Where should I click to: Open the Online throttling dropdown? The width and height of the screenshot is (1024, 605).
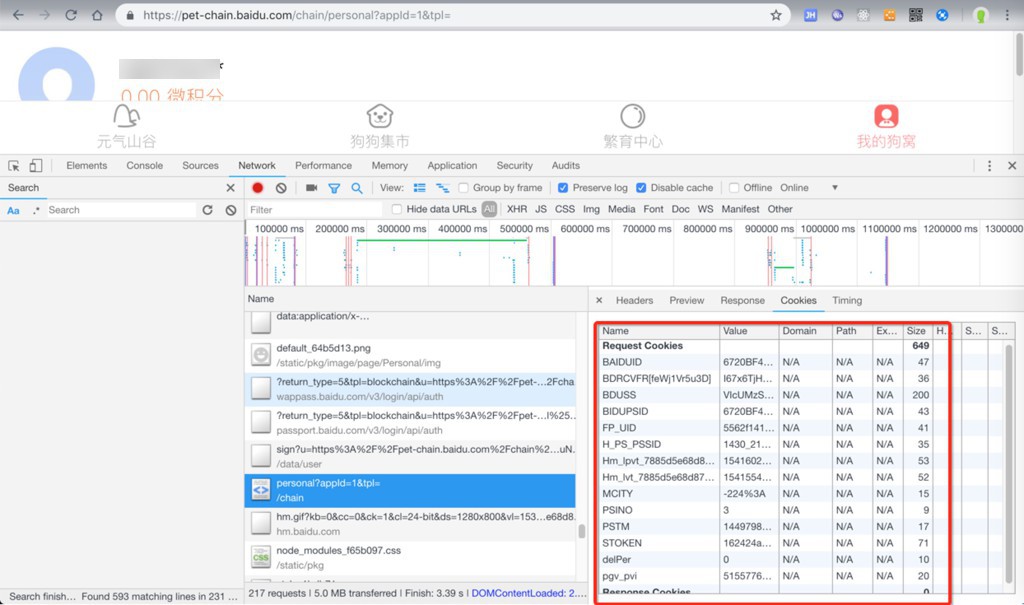tap(808, 188)
